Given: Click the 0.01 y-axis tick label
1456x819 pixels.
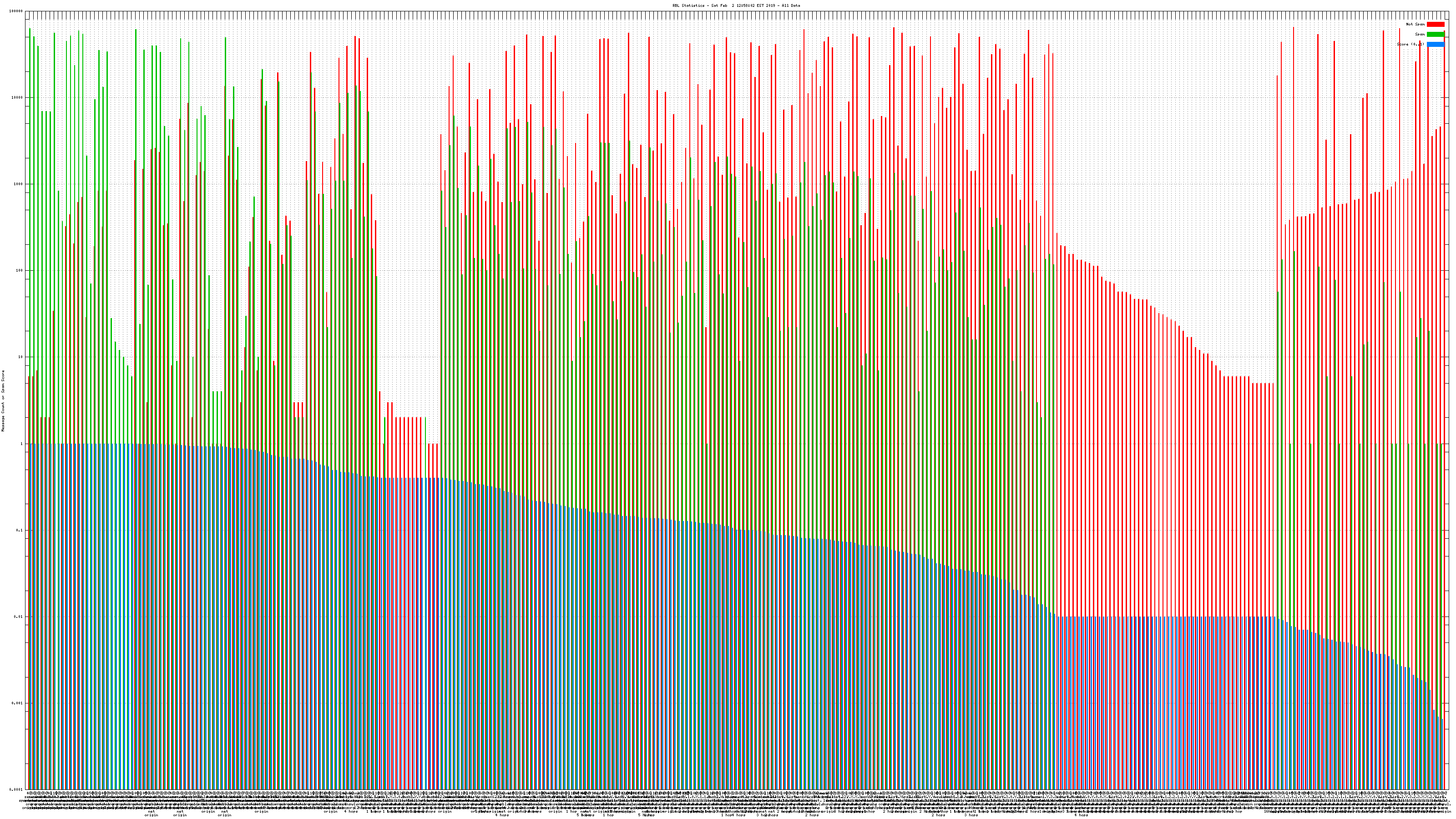Looking at the screenshot, I should tap(19, 617).
